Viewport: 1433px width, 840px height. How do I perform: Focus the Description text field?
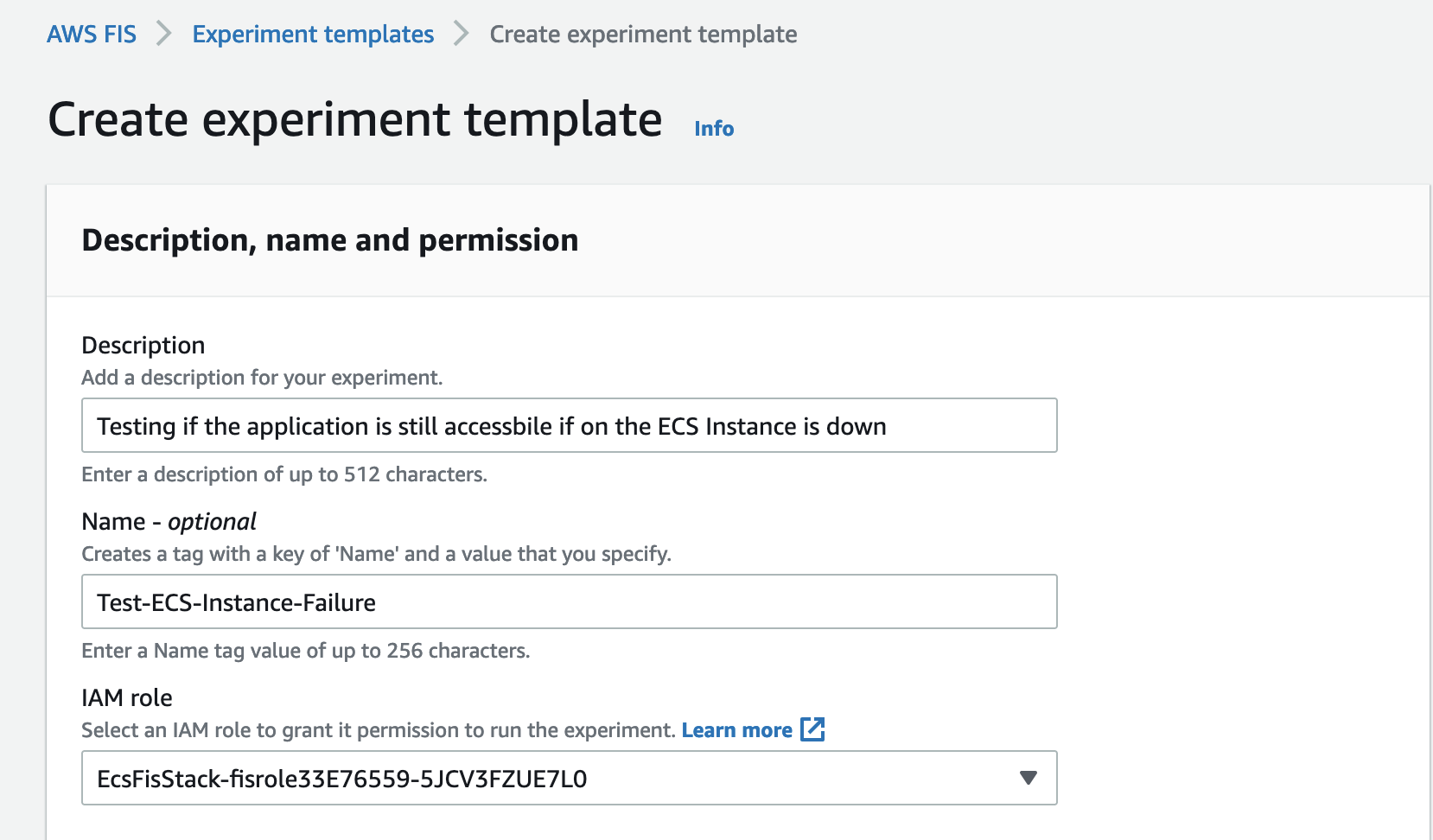pos(570,425)
